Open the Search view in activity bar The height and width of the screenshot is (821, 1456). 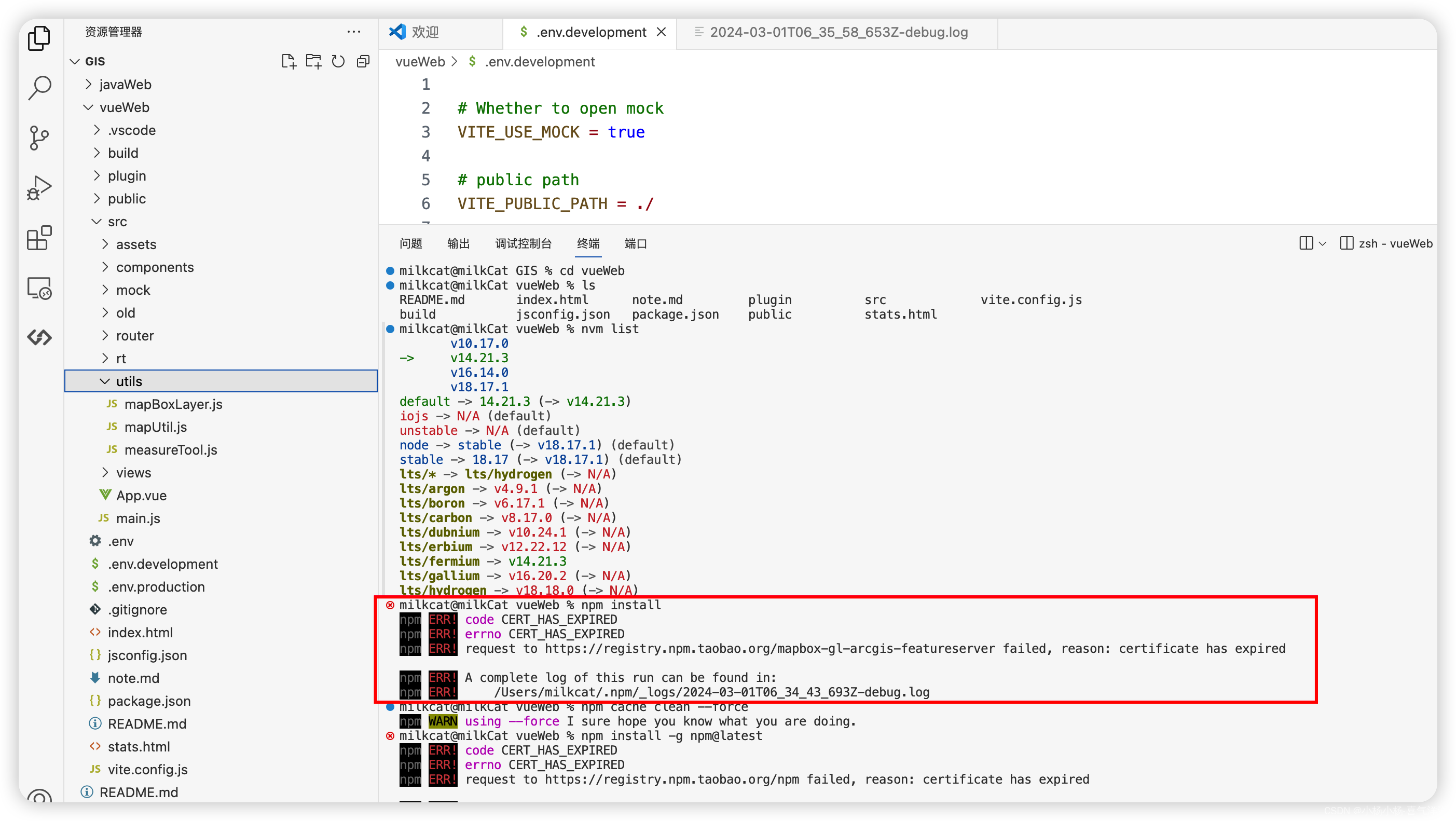click(x=39, y=88)
